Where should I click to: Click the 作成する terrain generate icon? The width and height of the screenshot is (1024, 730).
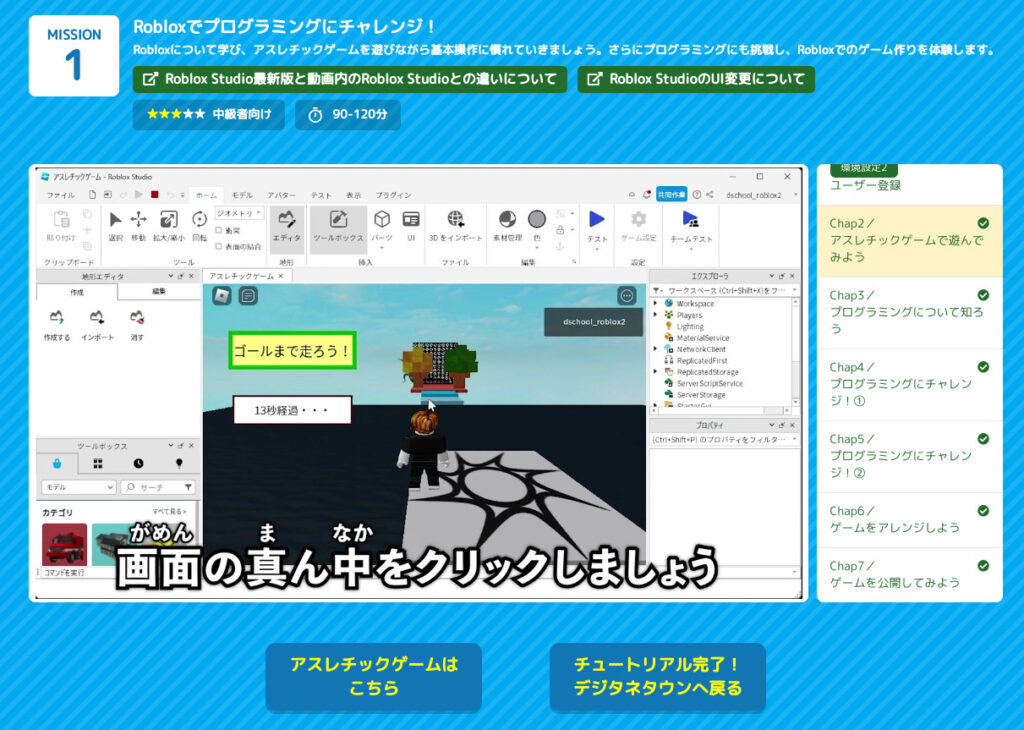click(57, 318)
